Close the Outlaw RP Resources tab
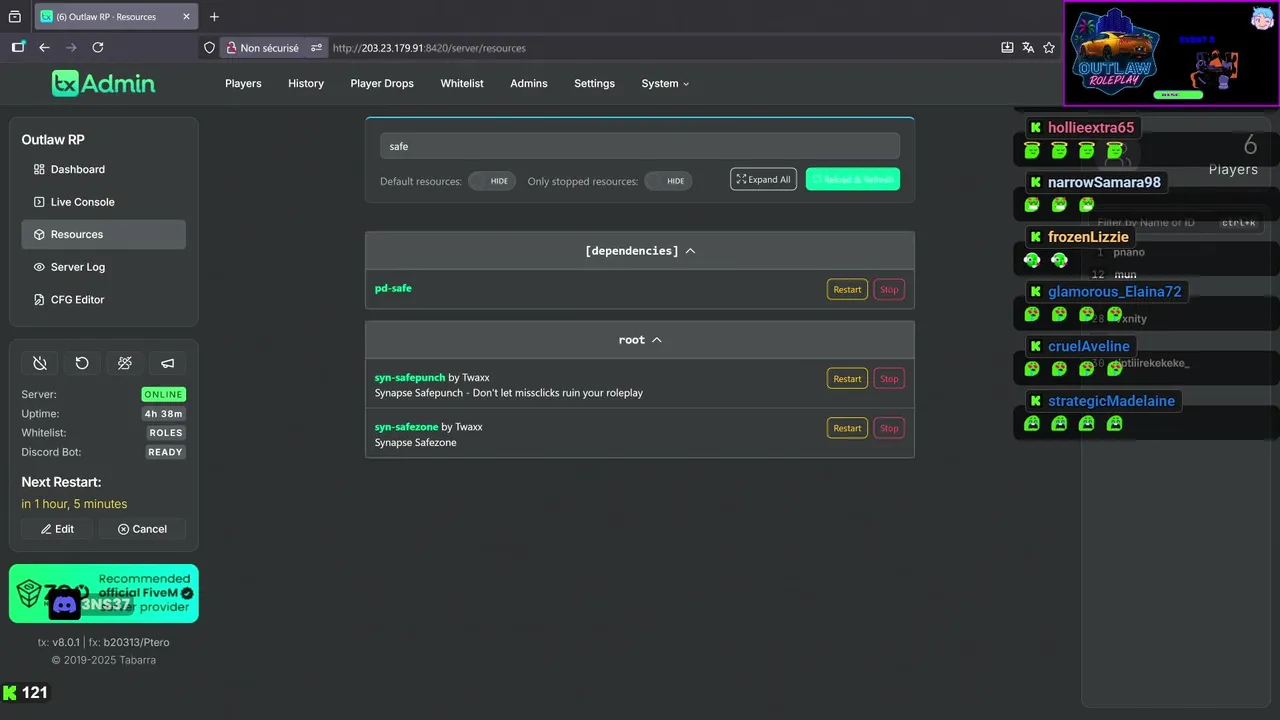Image resolution: width=1280 pixels, height=720 pixels. [x=185, y=17]
